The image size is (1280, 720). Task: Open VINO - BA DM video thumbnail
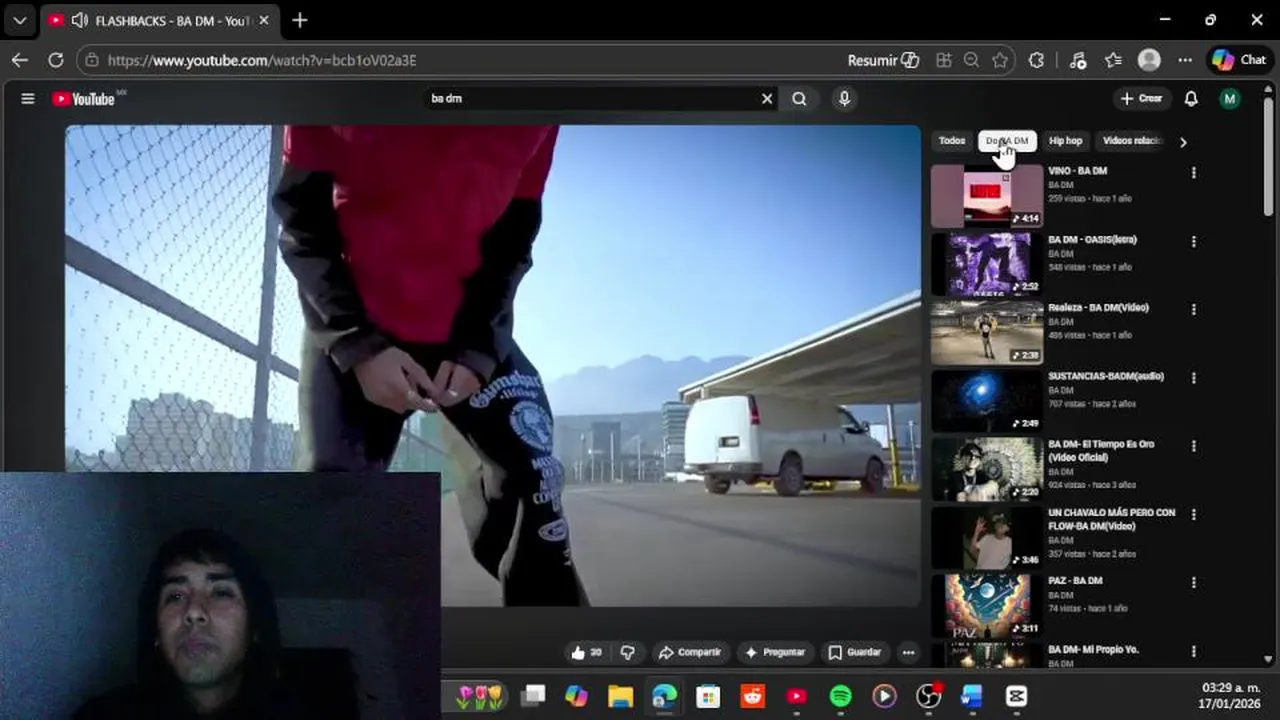(987, 196)
